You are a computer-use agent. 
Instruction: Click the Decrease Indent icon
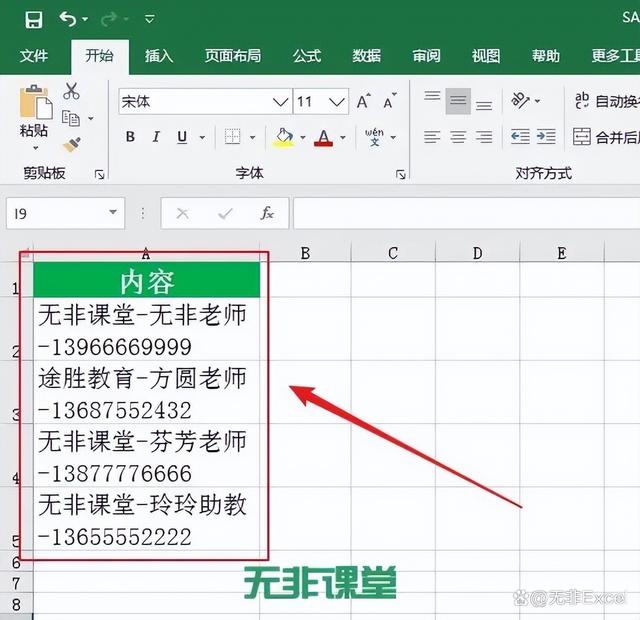[520, 136]
